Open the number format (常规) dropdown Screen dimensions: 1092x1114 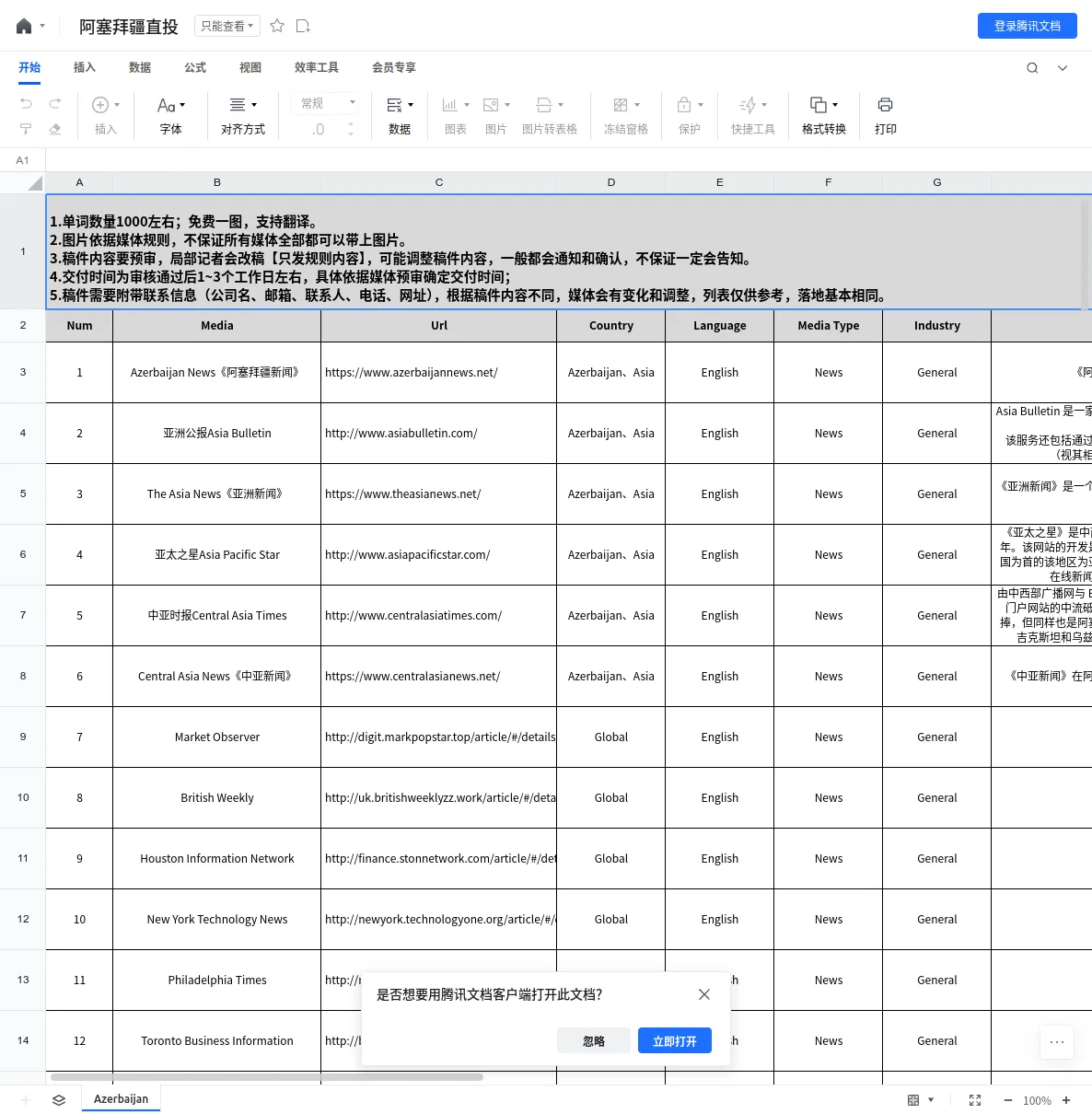[x=328, y=103]
